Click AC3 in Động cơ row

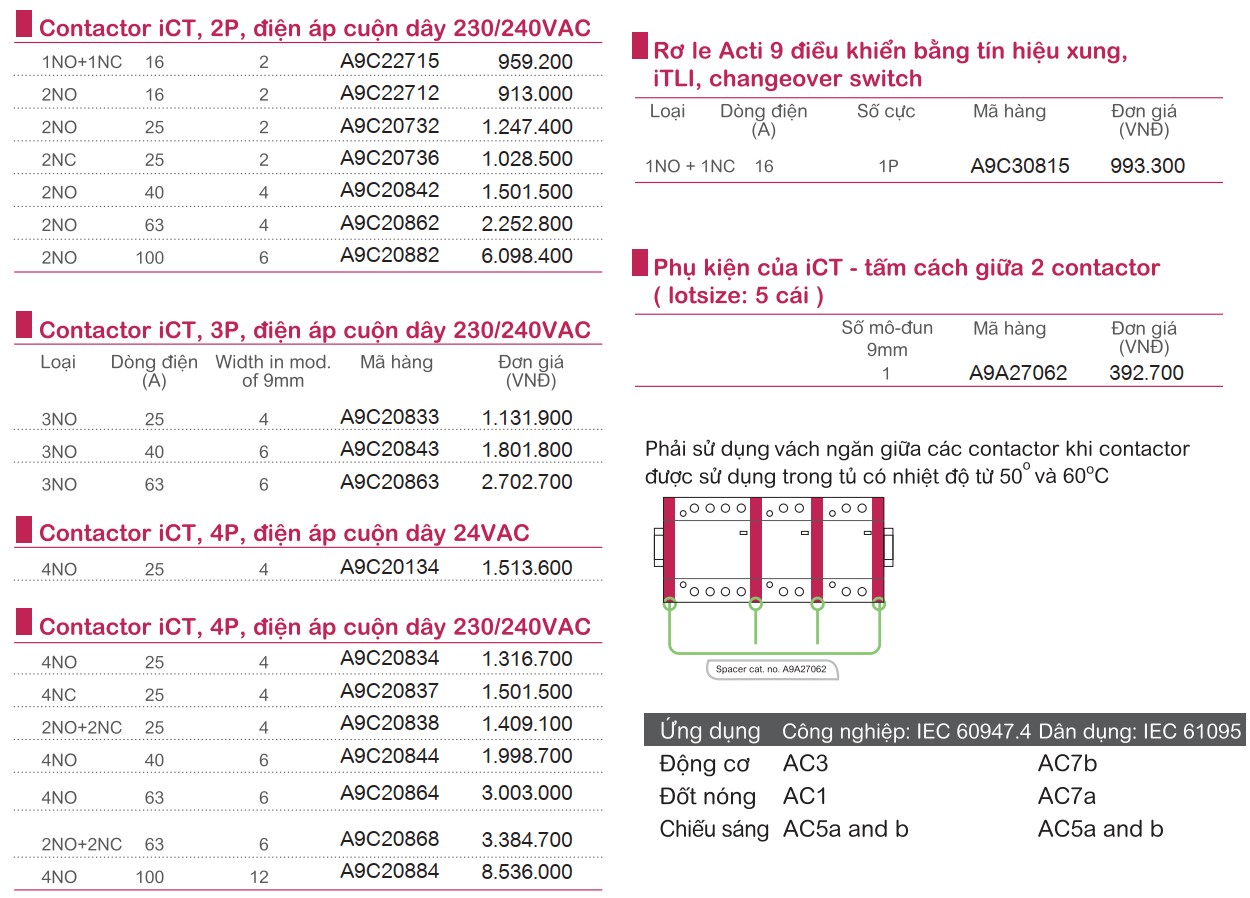806,765
